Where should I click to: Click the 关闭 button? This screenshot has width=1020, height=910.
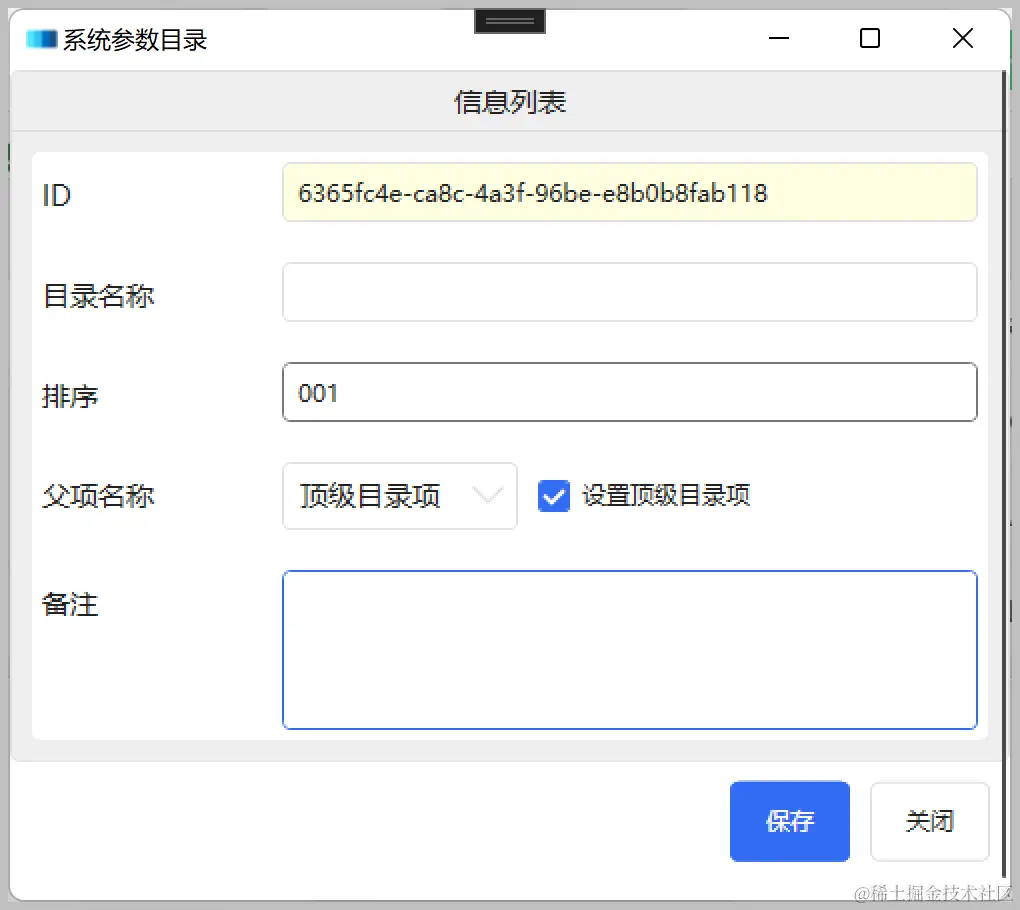pyautogui.click(x=930, y=822)
